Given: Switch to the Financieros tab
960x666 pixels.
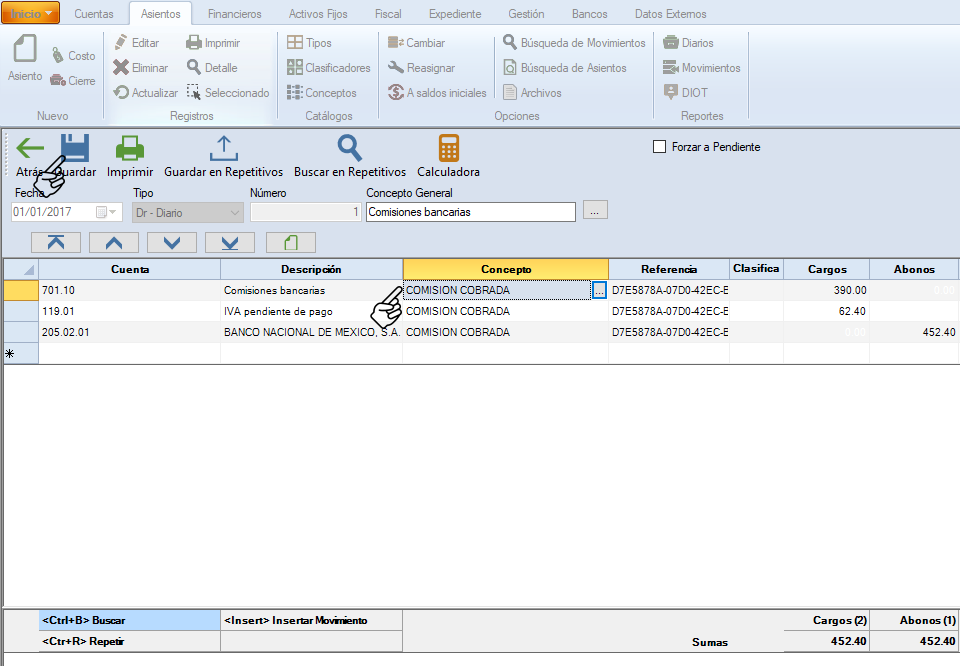Looking at the screenshot, I should pyautogui.click(x=234, y=14).
